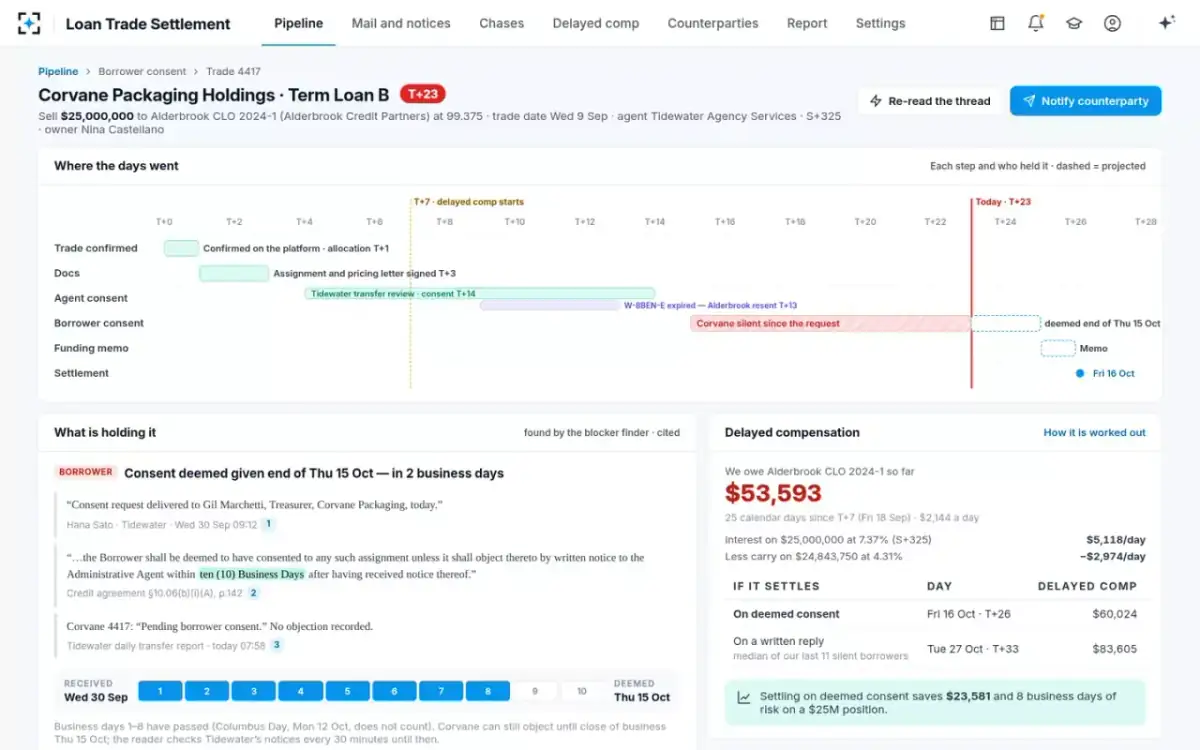
Task: Select business day 6 chip
Action: (x=394, y=691)
